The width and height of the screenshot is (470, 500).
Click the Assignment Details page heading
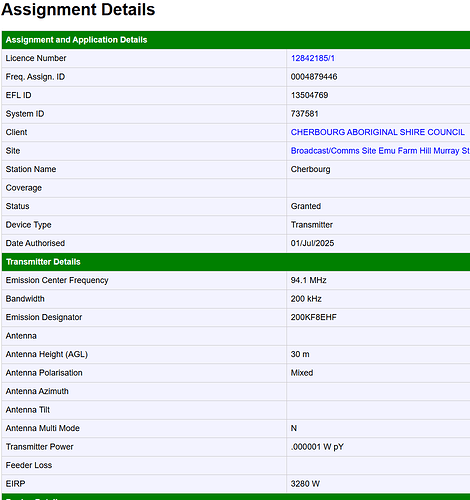click(78, 10)
